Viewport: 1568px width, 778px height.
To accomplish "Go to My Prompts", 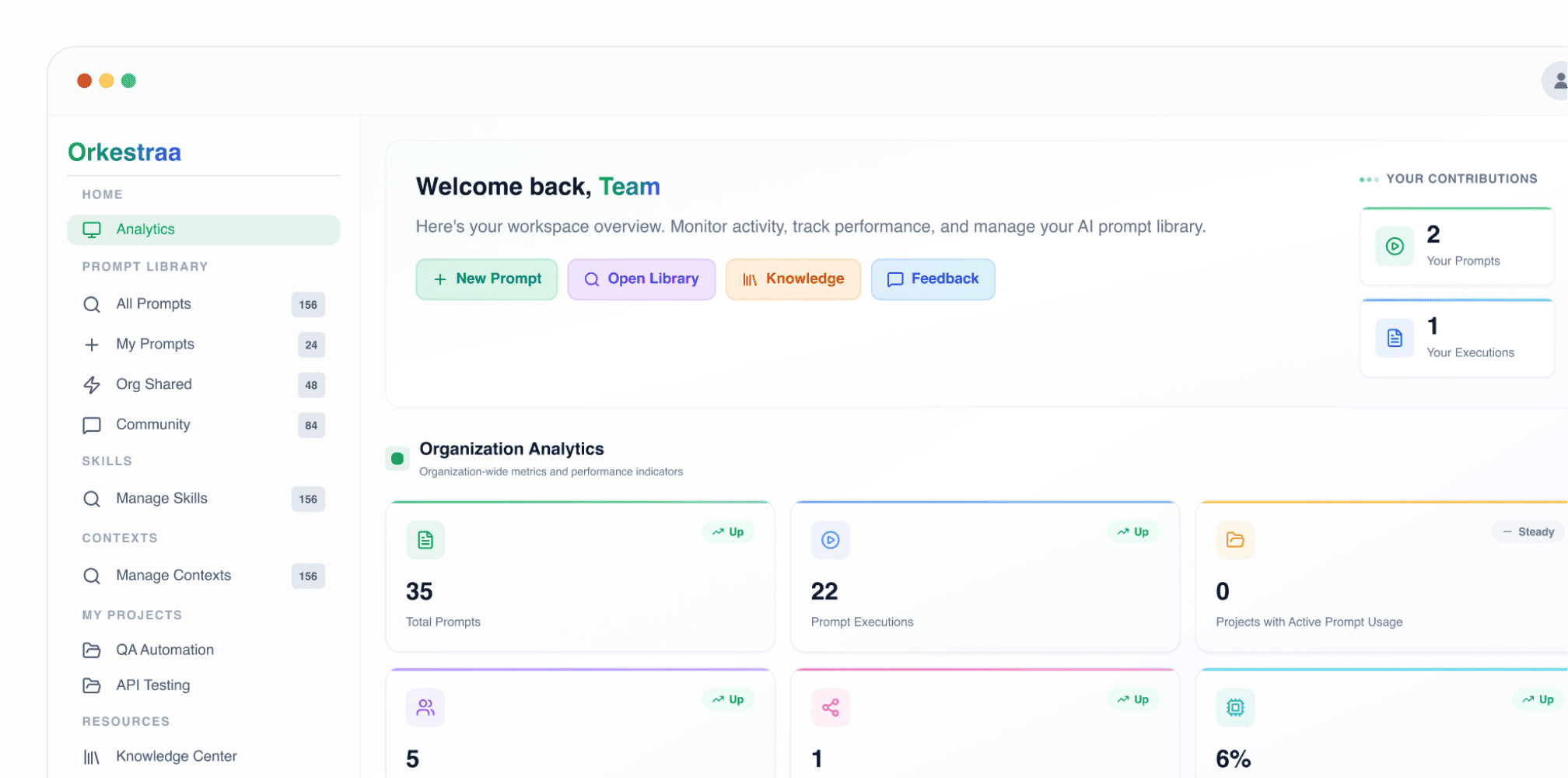I will [203, 345].
